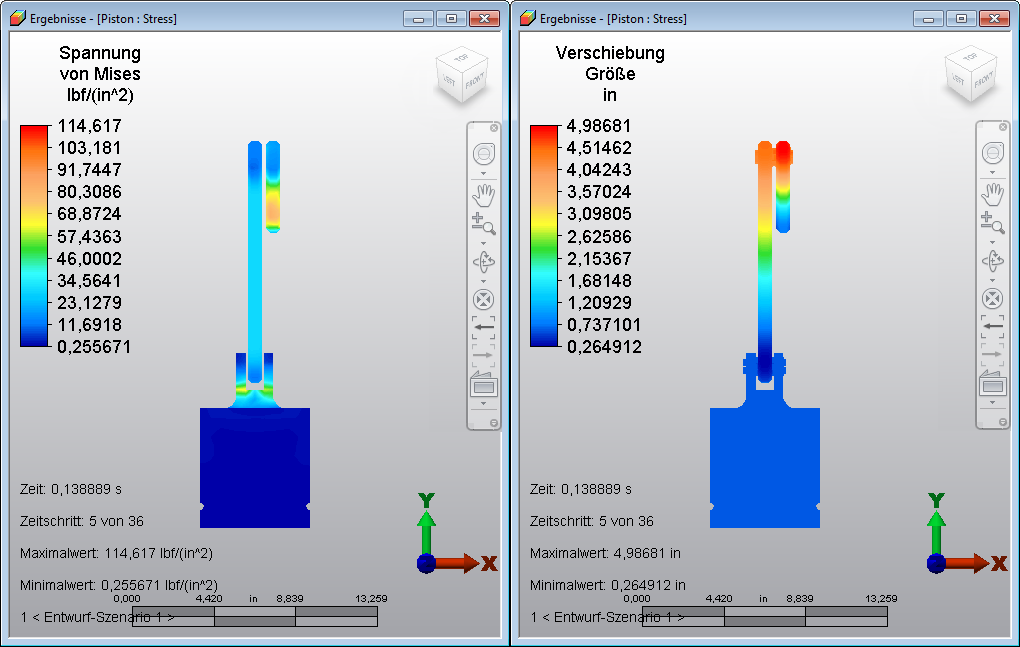This screenshot has height=647, width=1020.
Task: Expand steering wheel dropdown arrow in Spannung window
Action: coord(483,174)
